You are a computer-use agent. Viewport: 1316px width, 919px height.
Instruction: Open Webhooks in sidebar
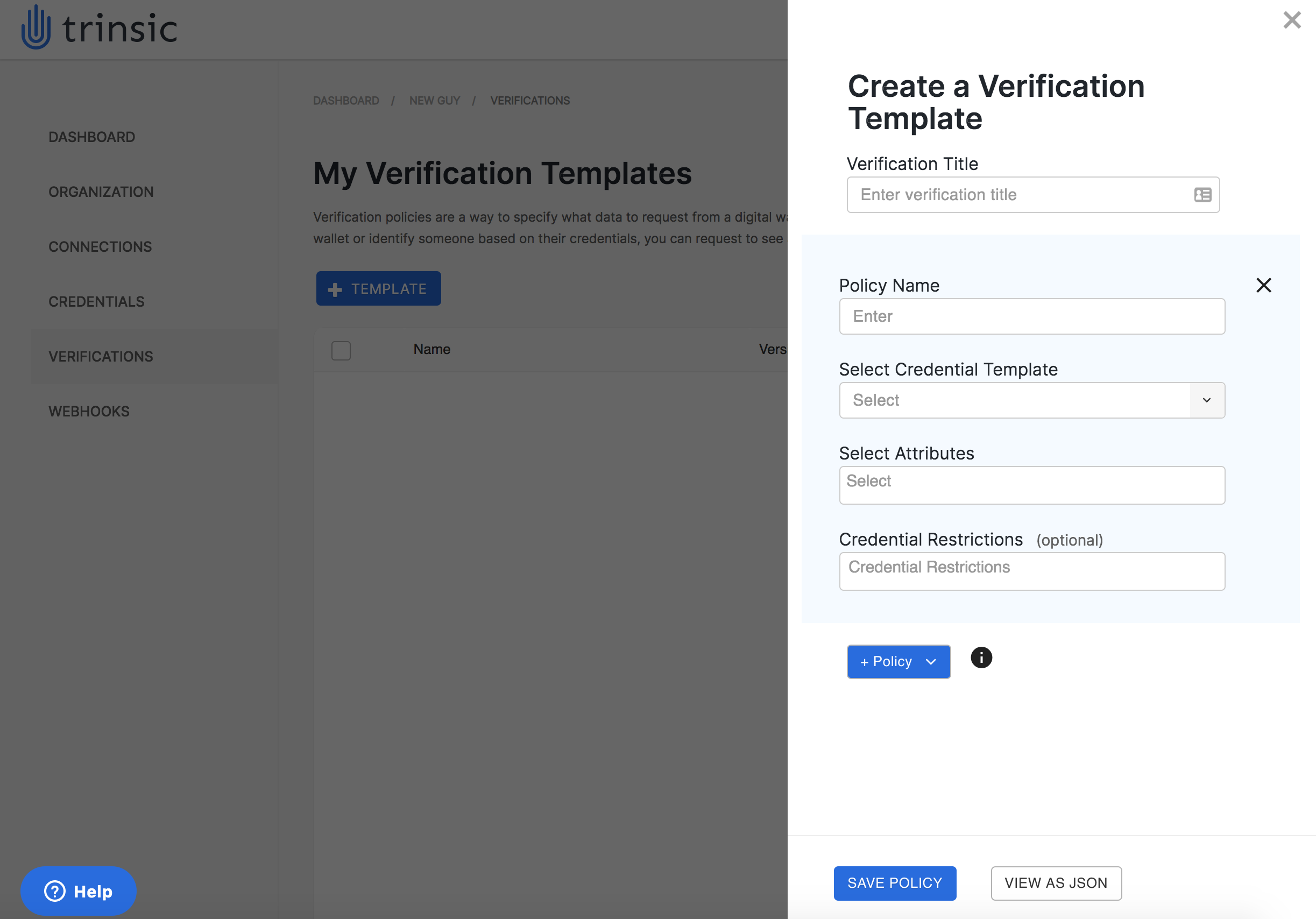pos(89,411)
